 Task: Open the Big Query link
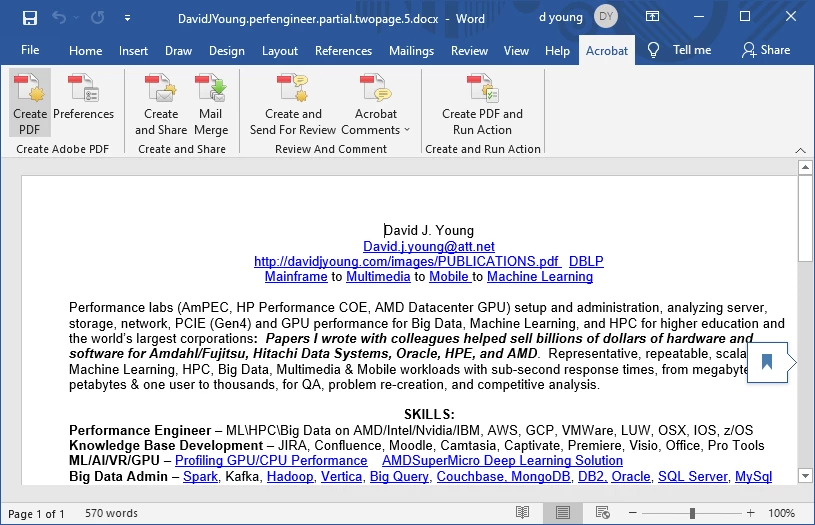pyautogui.click(x=399, y=476)
